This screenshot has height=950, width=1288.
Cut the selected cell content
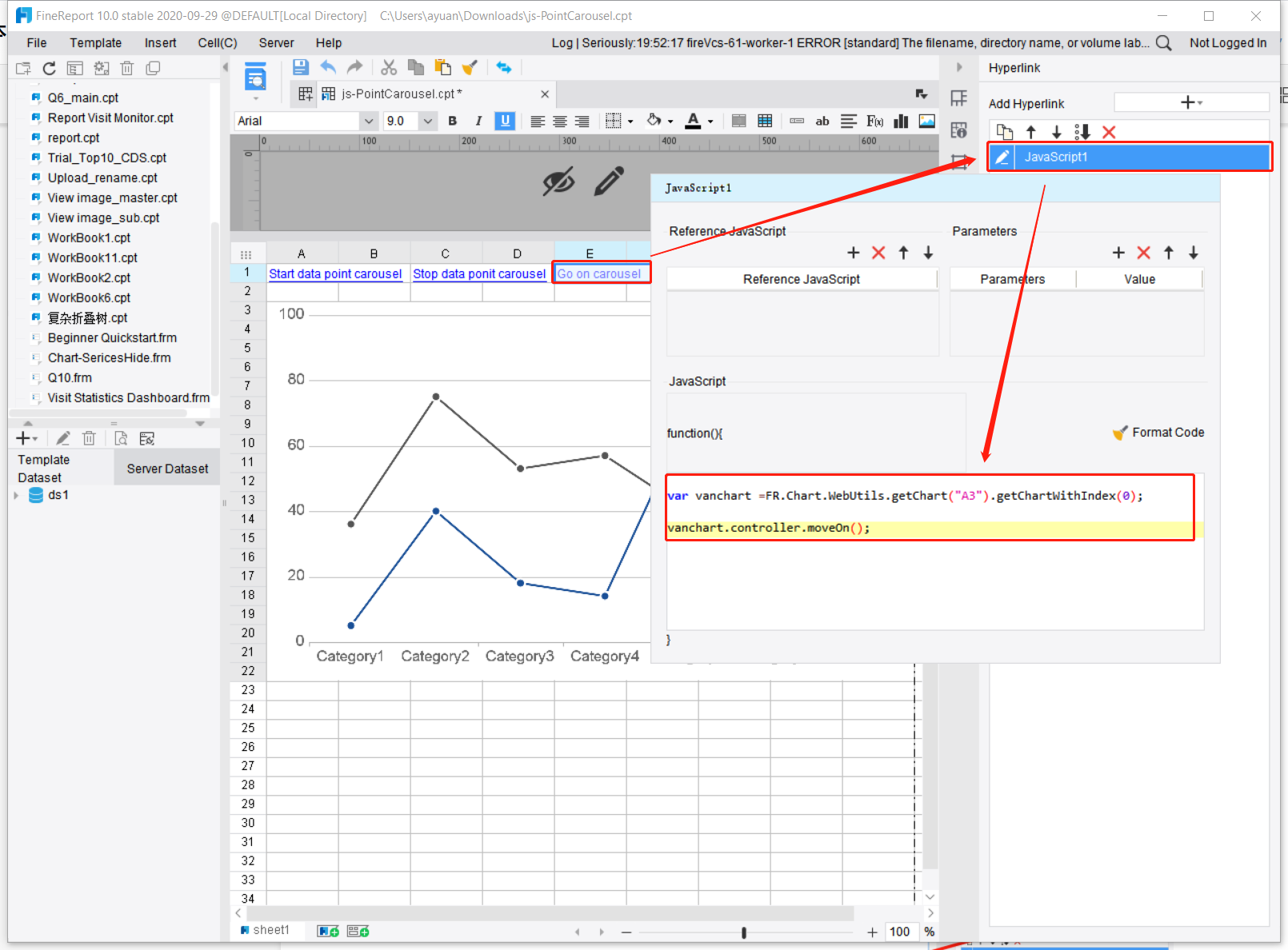[390, 67]
